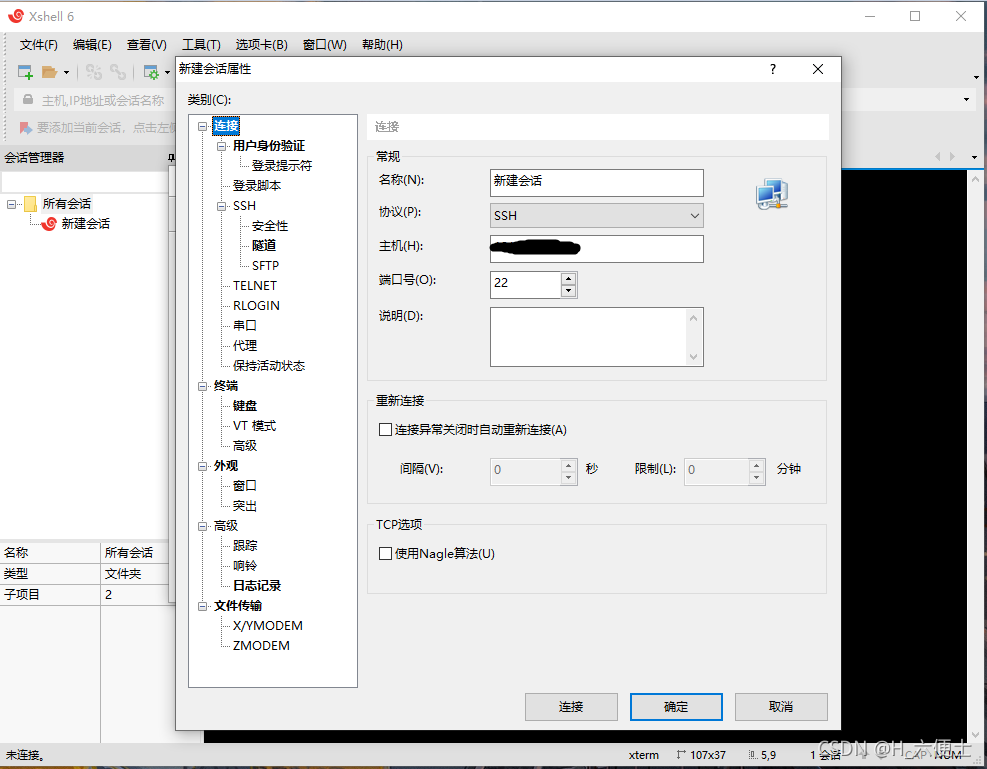Open the 工具(T) menu
The image size is (987, 769).
coord(201,45)
